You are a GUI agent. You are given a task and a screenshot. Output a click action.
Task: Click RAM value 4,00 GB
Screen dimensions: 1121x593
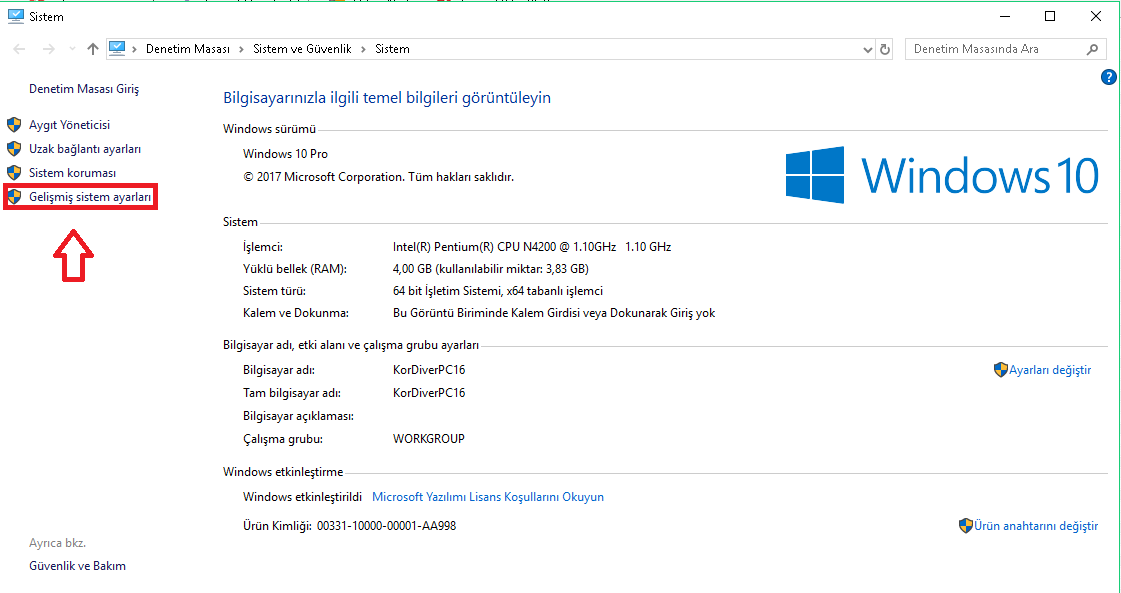(491, 269)
